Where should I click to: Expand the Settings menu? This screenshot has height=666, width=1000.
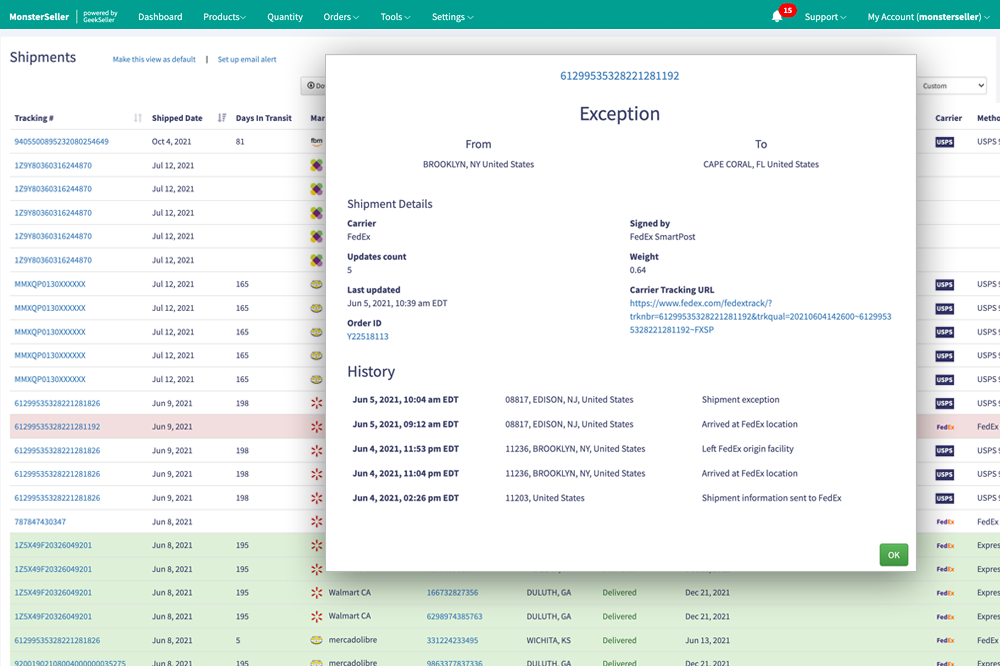452,17
